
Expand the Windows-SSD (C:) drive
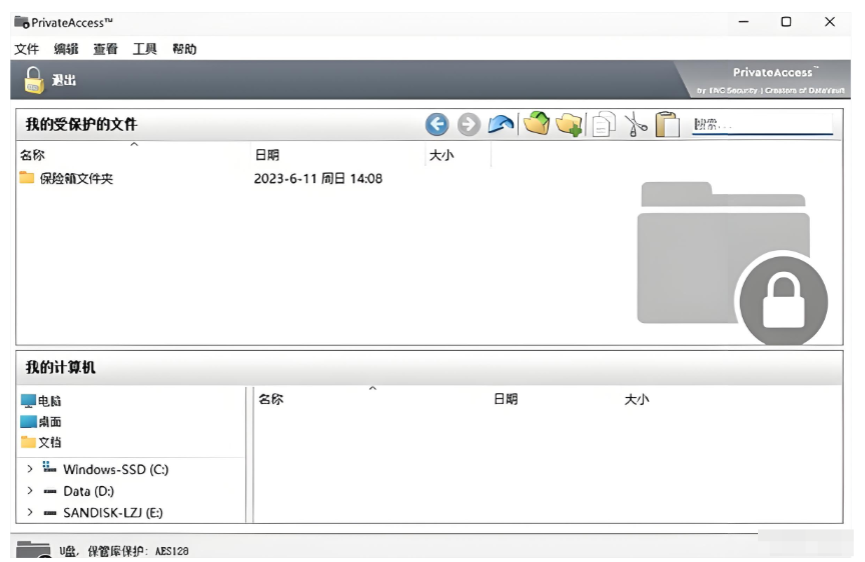coord(30,469)
